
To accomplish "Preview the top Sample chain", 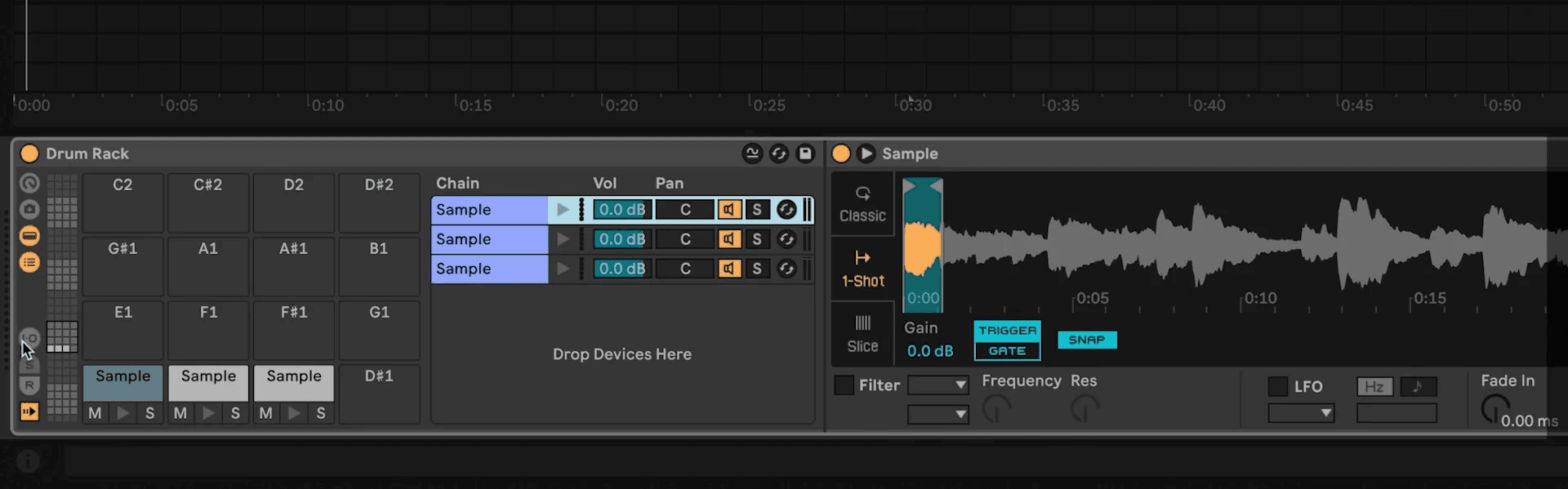I will point(563,210).
